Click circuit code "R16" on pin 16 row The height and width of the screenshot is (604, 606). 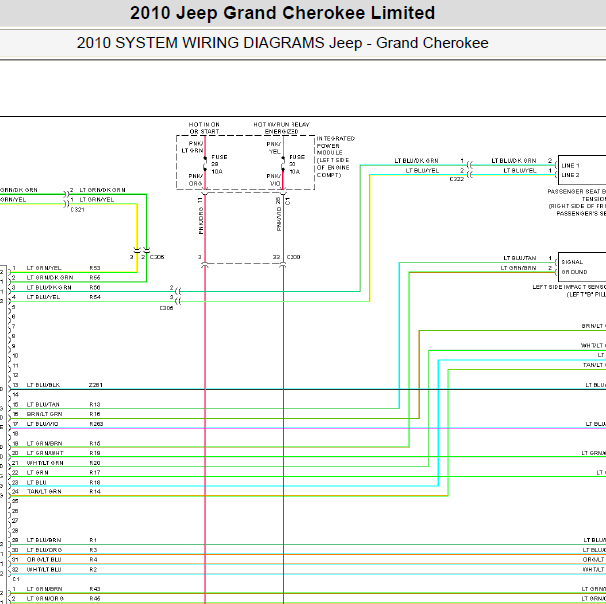95,414
